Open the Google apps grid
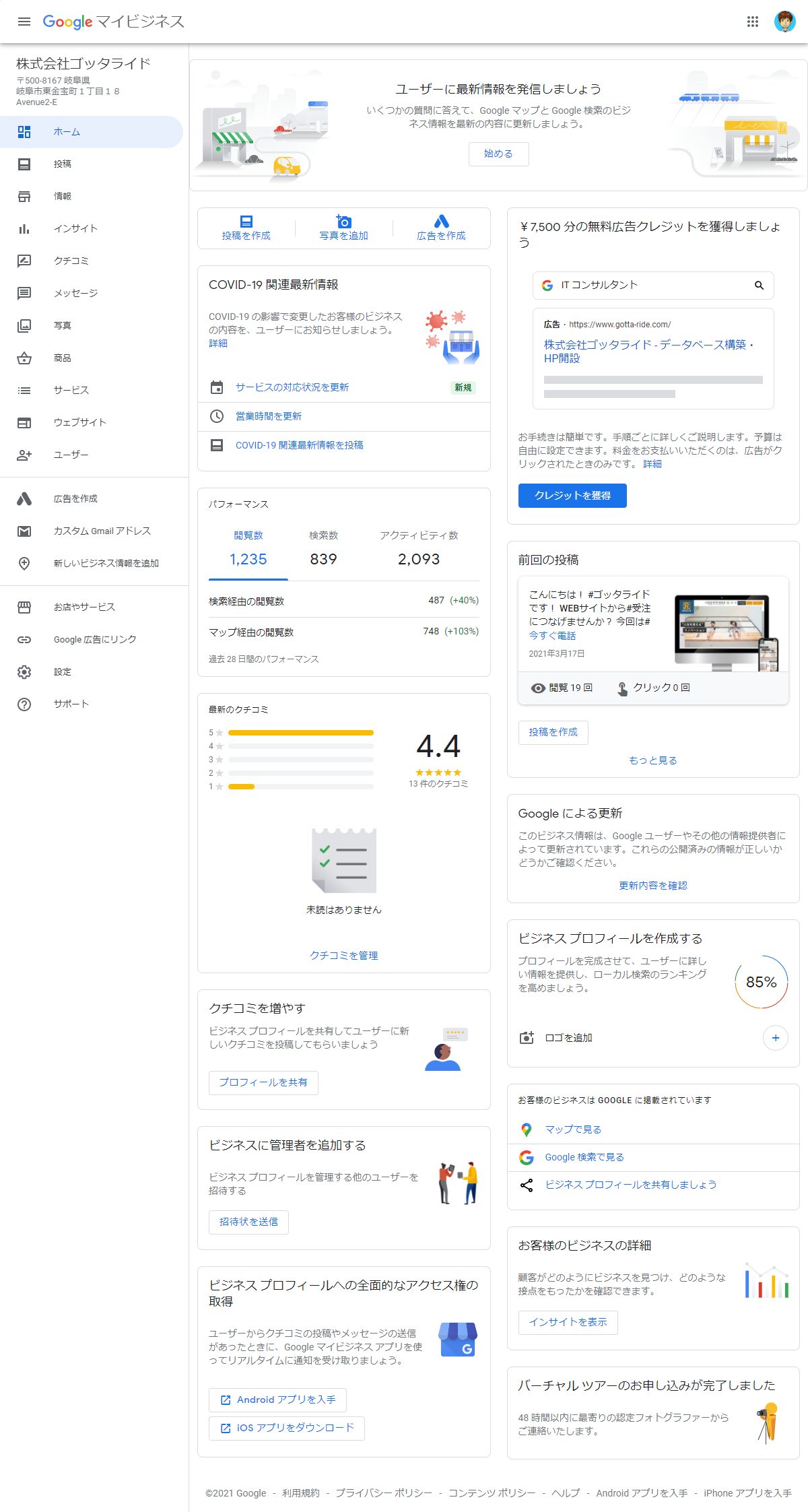The width and height of the screenshot is (808, 1512). coord(753,22)
